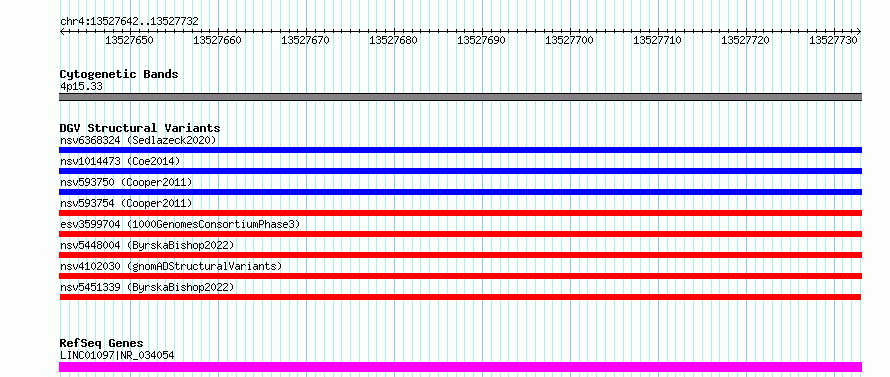The width and height of the screenshot is (890, 377).
Task: Open variant esv3599704 (1000GenomesConsortiumPhase3) label
Action: [180, 224]
